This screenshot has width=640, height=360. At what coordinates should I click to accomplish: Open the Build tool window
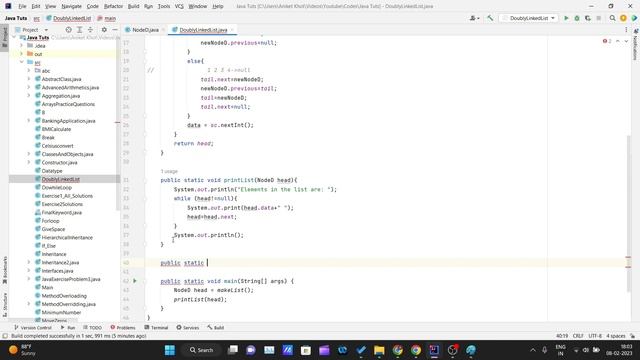pos(216,328)
